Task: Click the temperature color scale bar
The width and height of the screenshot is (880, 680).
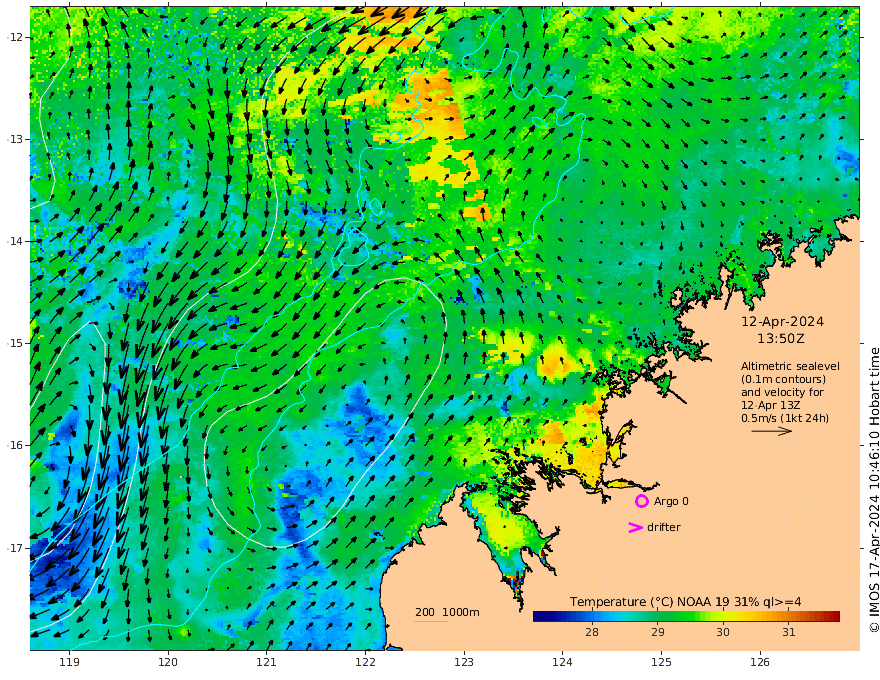Action: pos(686,616)
